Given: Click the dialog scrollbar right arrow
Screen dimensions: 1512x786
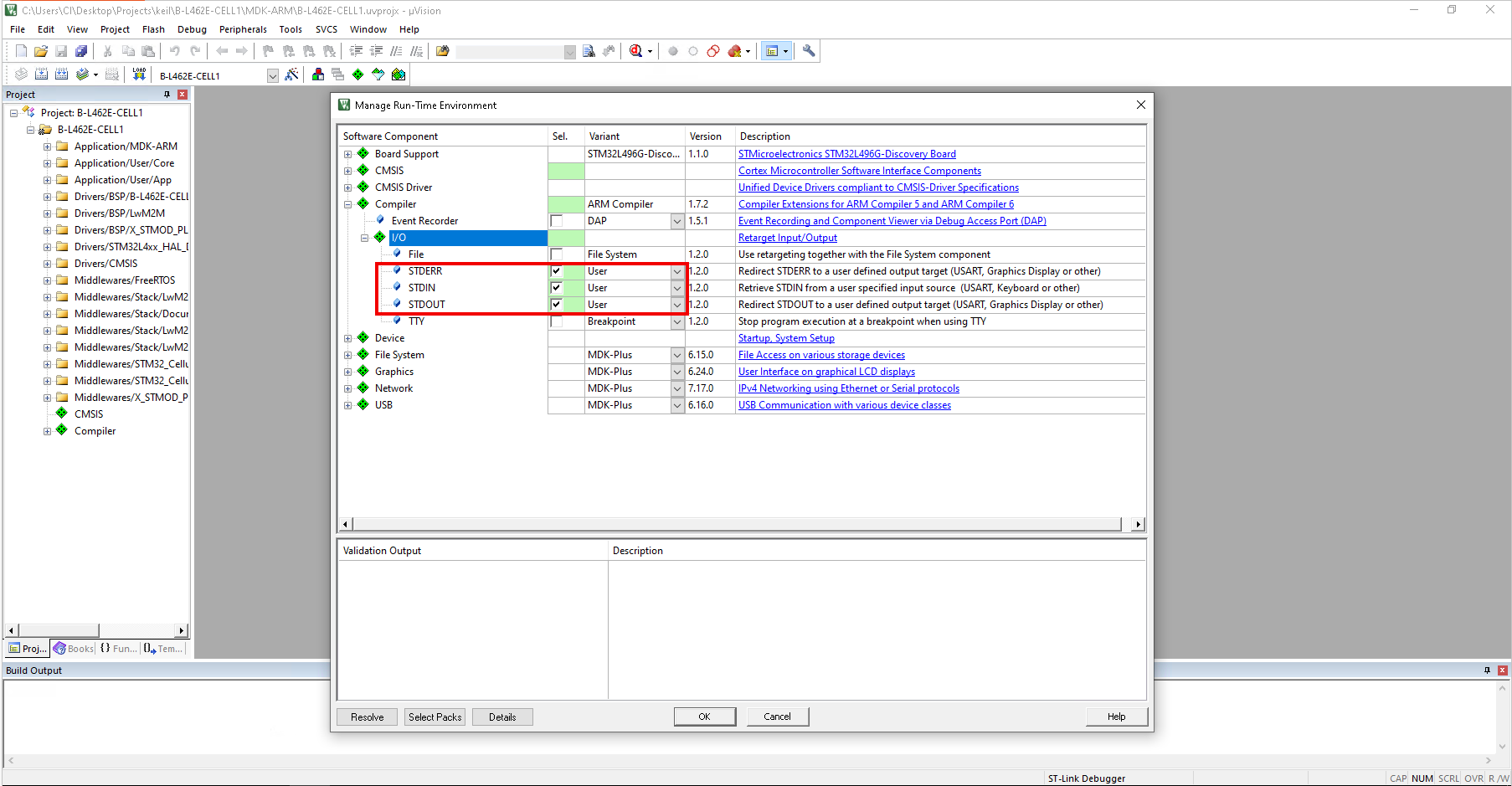Looking at the screenshot, I should click(1138, 524).
